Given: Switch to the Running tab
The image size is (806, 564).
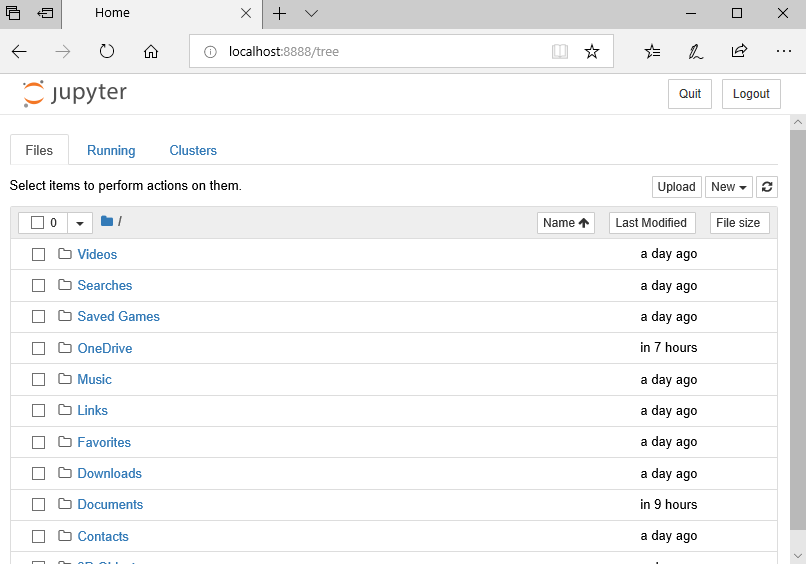Looking at the screenshot, I should pyautogui.click(x=111, y=150).
